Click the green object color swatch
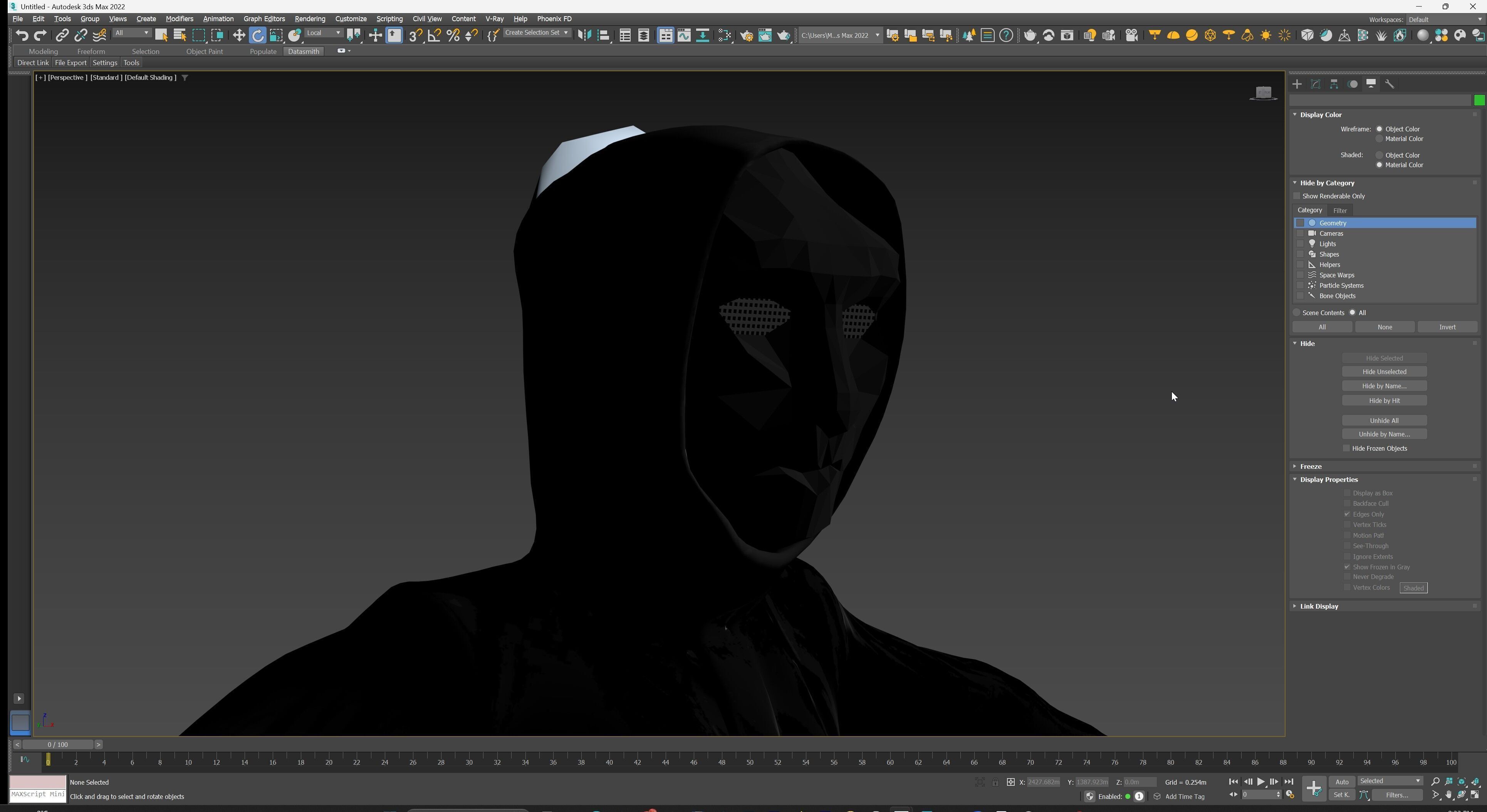This screenshot has height=812, width=1487. click(1479, 101)
